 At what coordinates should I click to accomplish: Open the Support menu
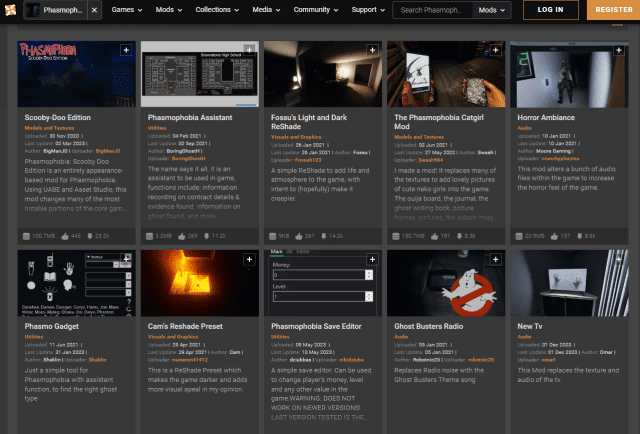pyautogui.click(x=367, y=11)
